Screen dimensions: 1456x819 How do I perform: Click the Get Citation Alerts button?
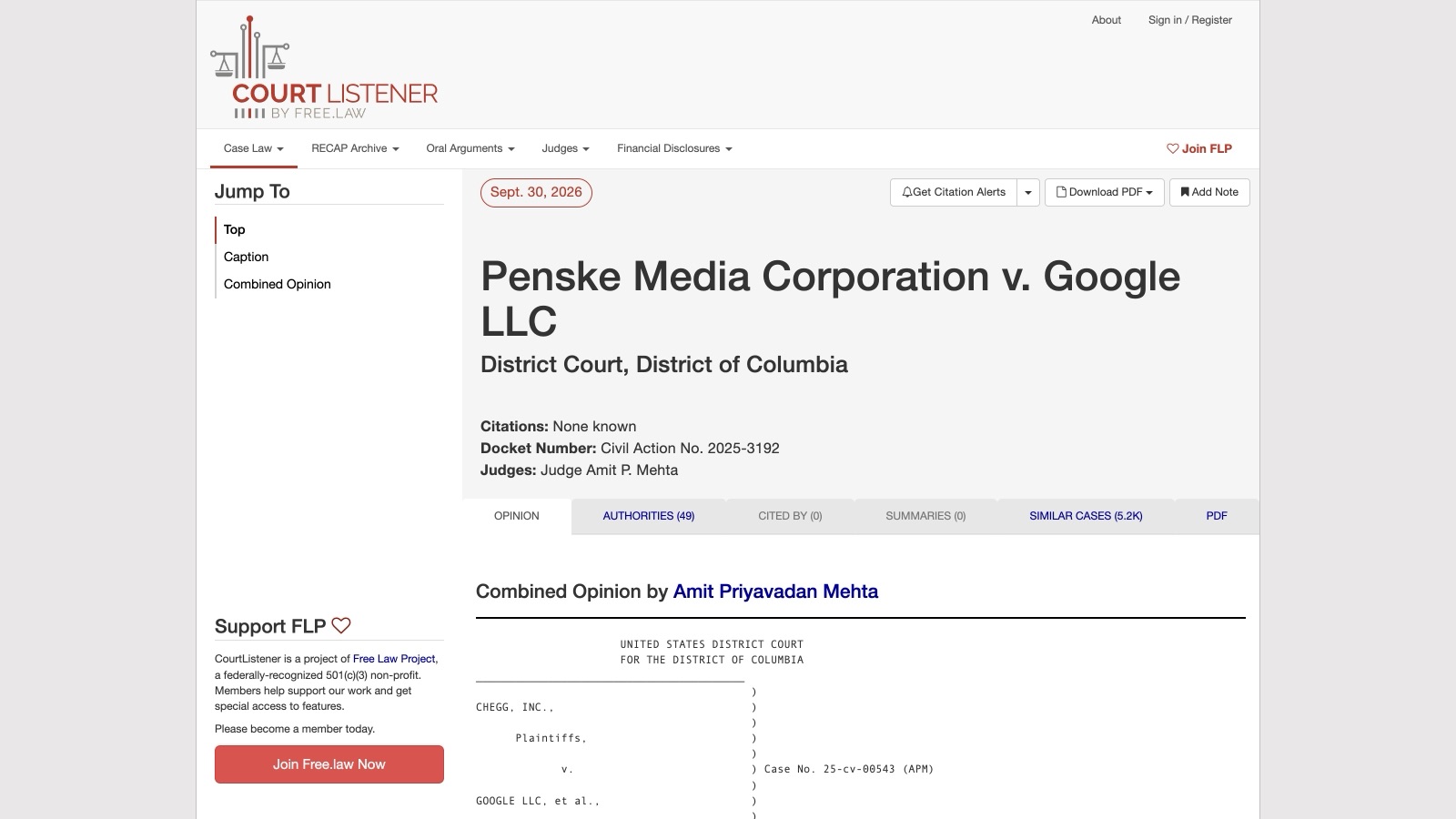[954, 192]
